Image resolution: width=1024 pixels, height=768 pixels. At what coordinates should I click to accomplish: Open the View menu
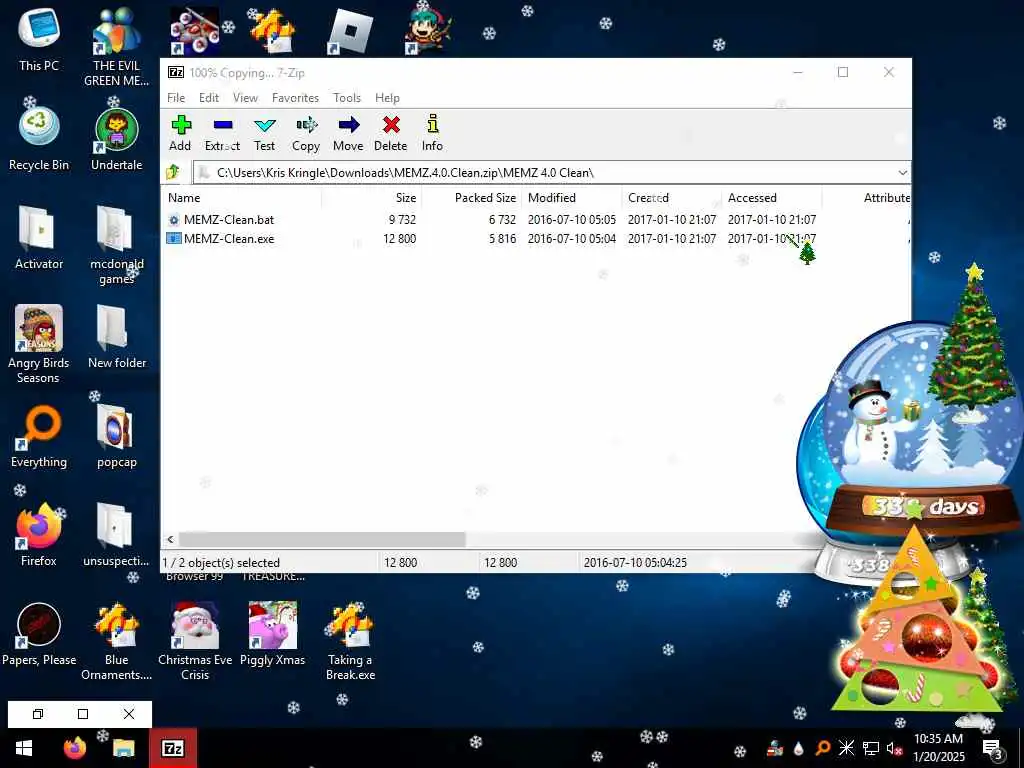(x=246, y=98)
